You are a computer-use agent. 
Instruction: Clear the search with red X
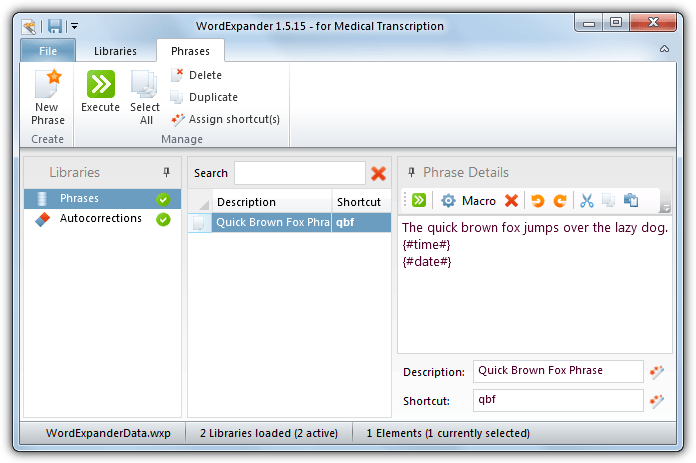tap(378, 173)
